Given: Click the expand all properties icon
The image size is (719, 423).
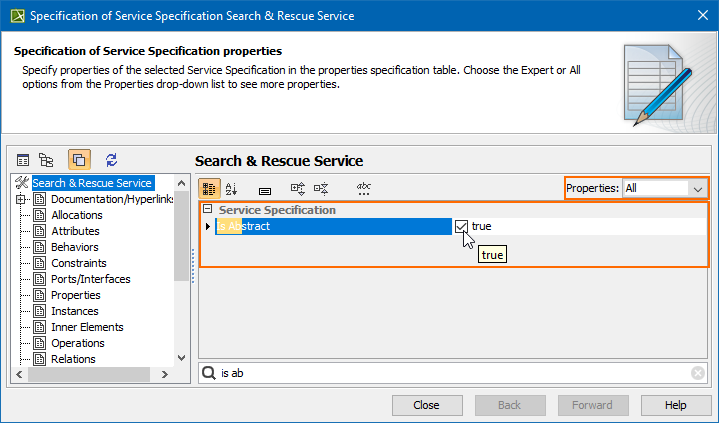Looking at the screenshot, I should click(x=297, y=188).
